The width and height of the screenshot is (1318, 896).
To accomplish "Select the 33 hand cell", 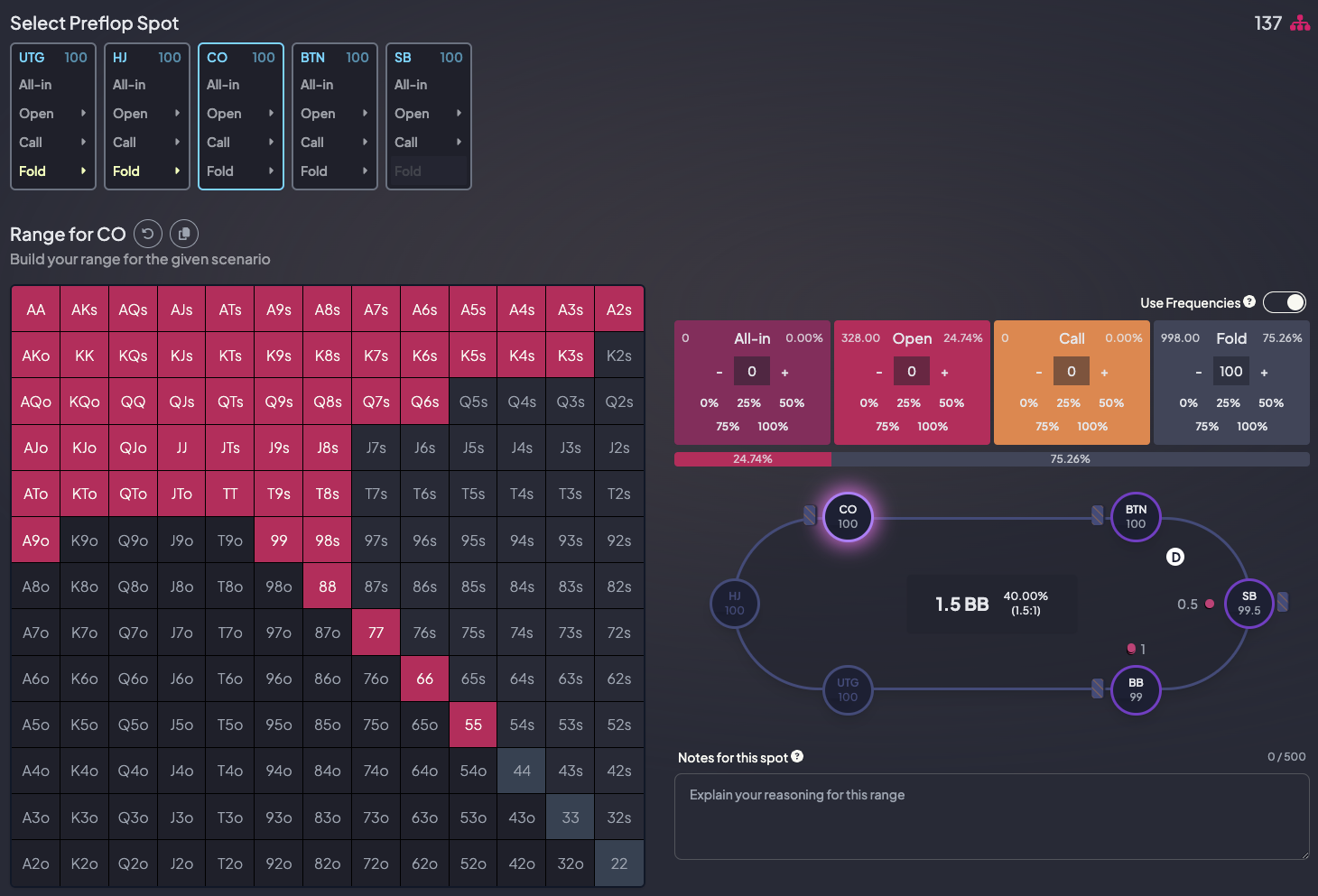I will [571, 817].
